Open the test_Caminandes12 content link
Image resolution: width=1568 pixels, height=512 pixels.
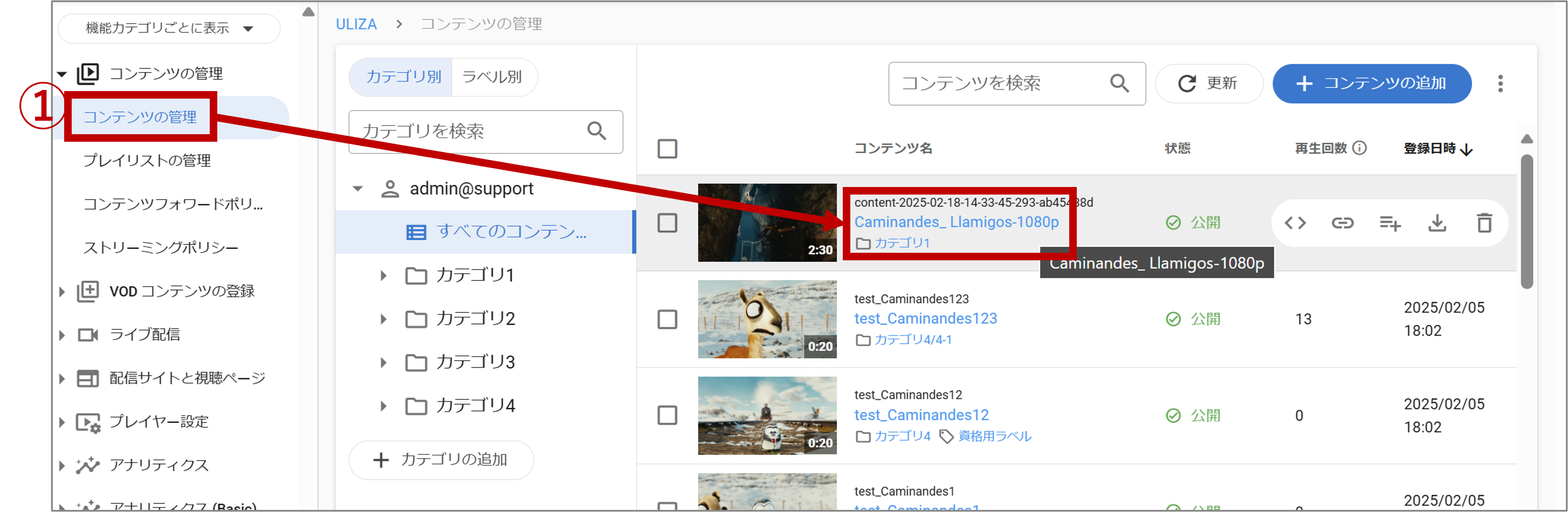921,416
